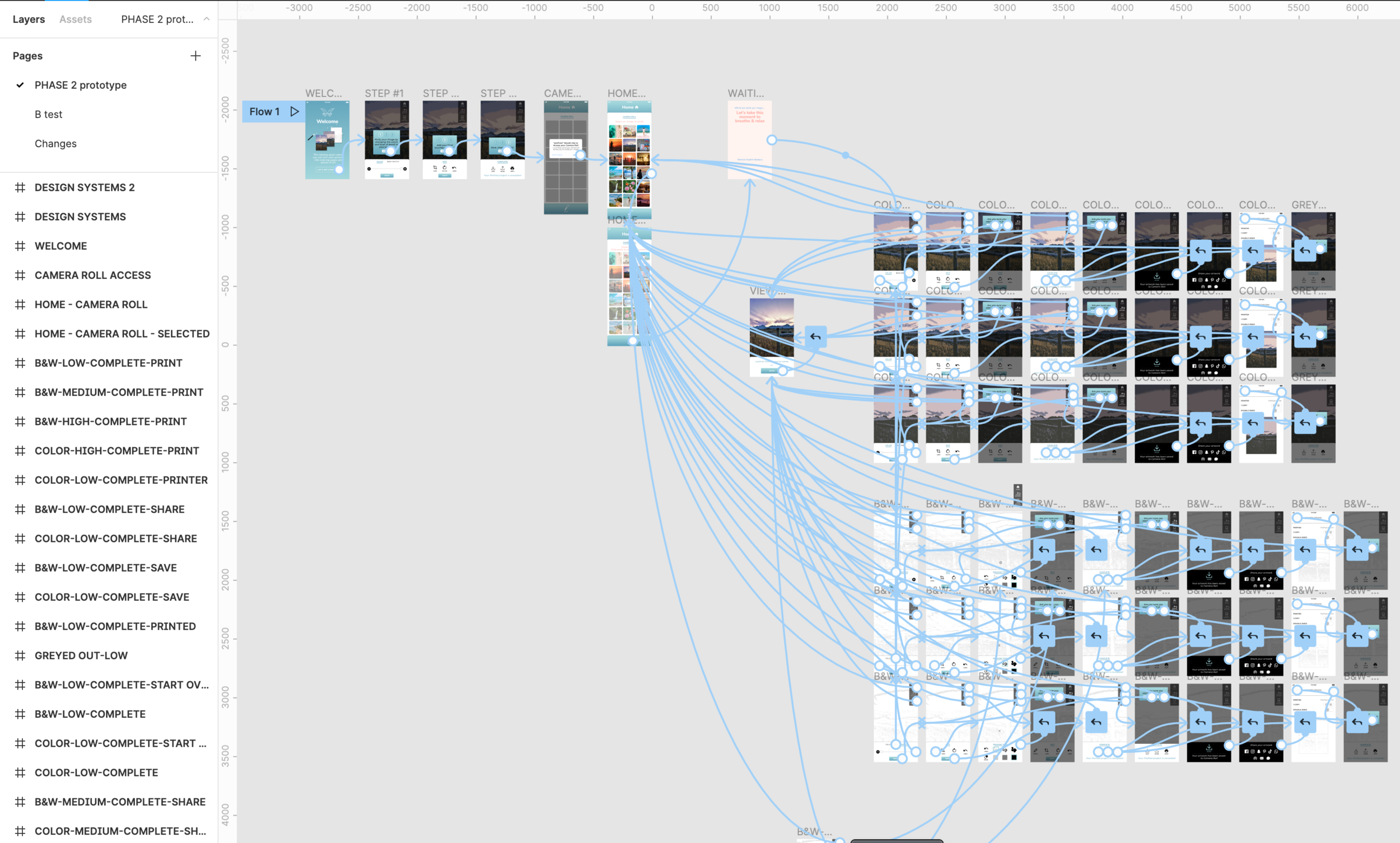The width and height of the screenshot is (1400, 843).
Task: Click the add page plus icon
Action: coord(195,55)
